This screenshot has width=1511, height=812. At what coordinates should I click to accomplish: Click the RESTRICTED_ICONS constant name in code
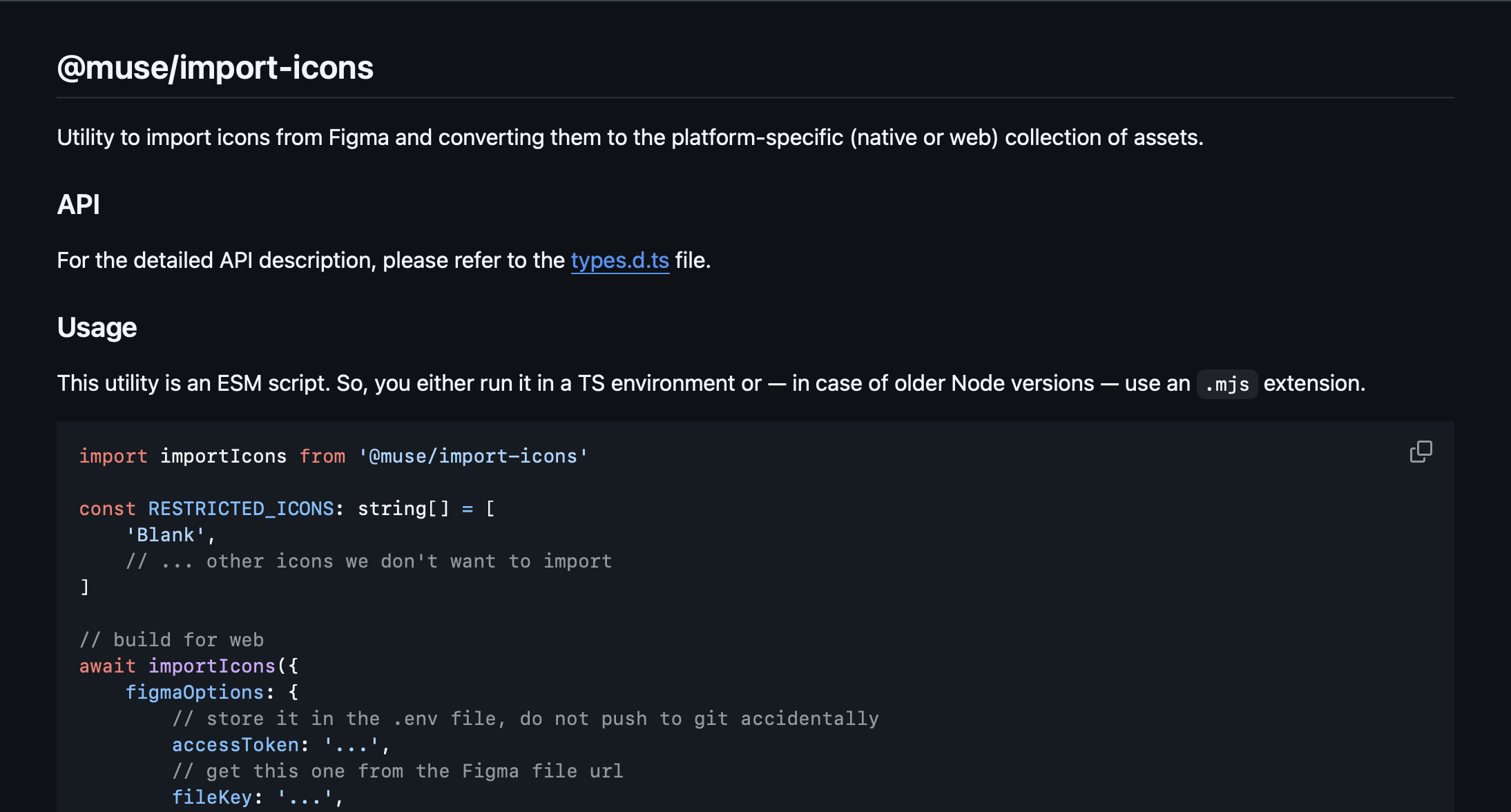click(x=240, y=509)
